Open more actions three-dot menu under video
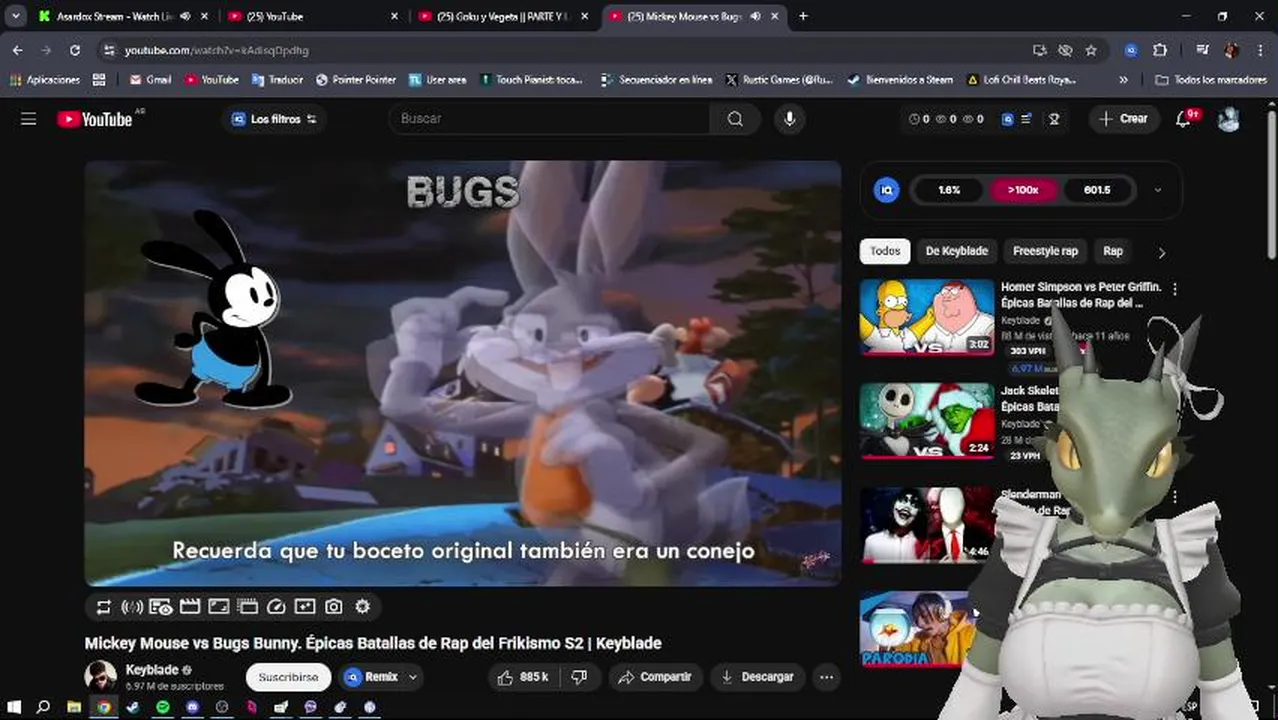The image size is (1278, 720). point(826,677)
